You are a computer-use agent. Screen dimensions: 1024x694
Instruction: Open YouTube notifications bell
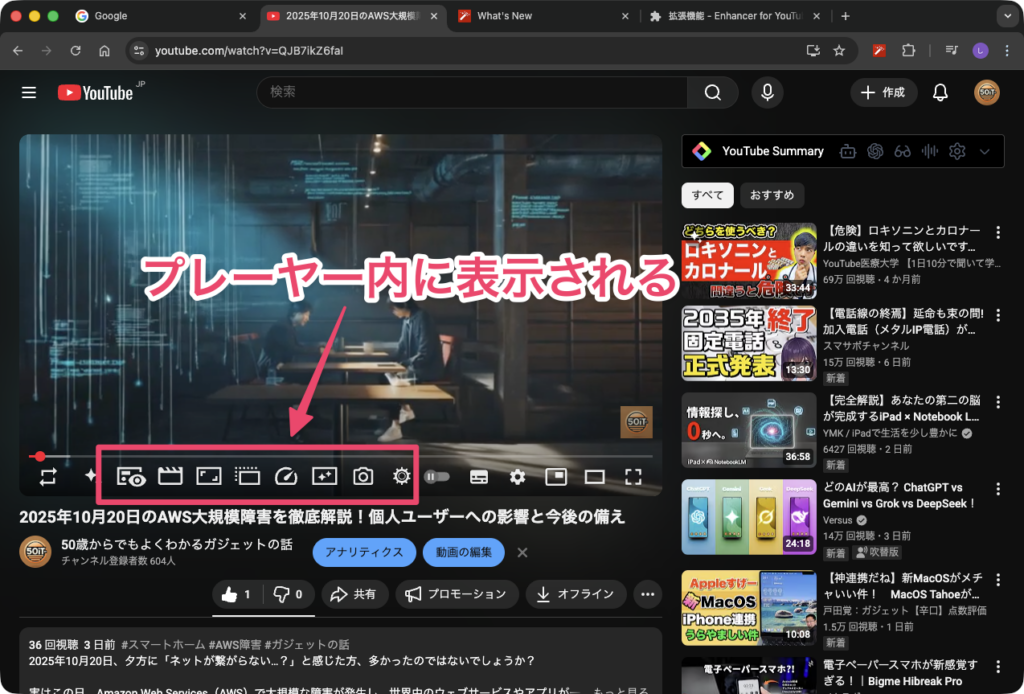coord(940,92)
